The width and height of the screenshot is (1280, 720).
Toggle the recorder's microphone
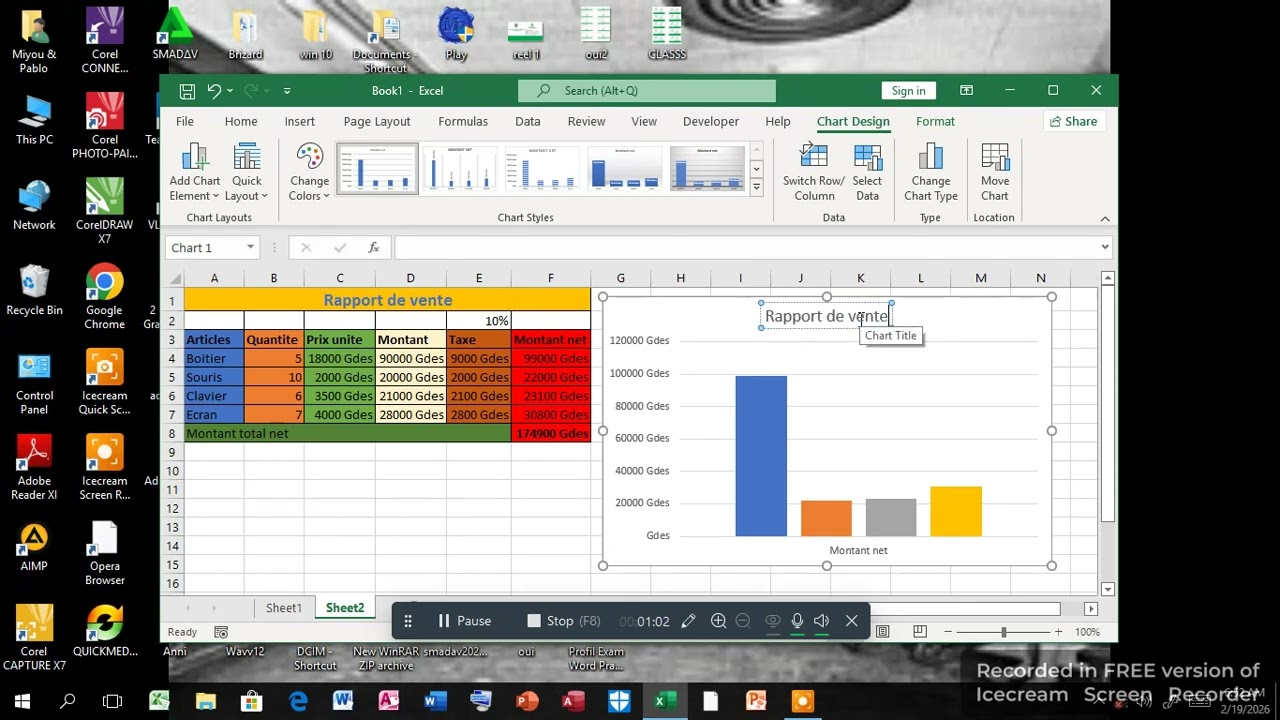tap(797, 621)
